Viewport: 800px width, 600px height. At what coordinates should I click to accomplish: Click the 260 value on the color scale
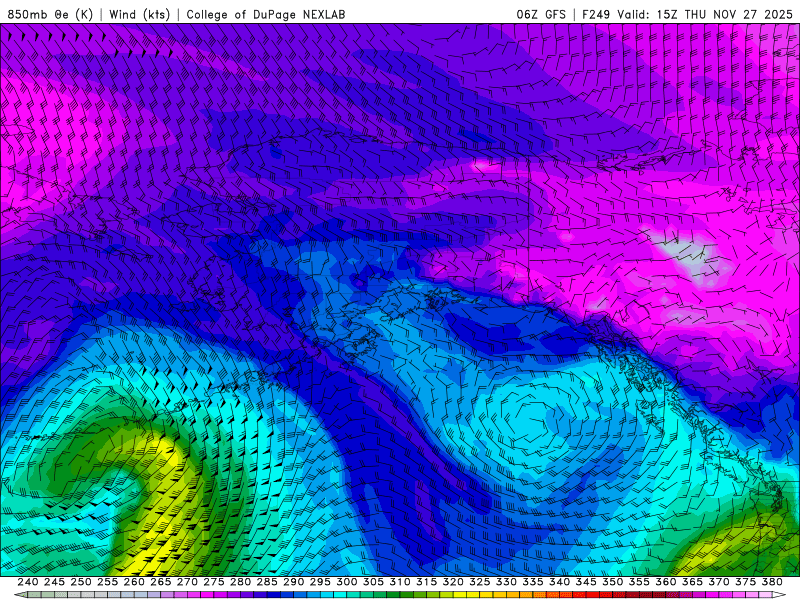[134, 582]
